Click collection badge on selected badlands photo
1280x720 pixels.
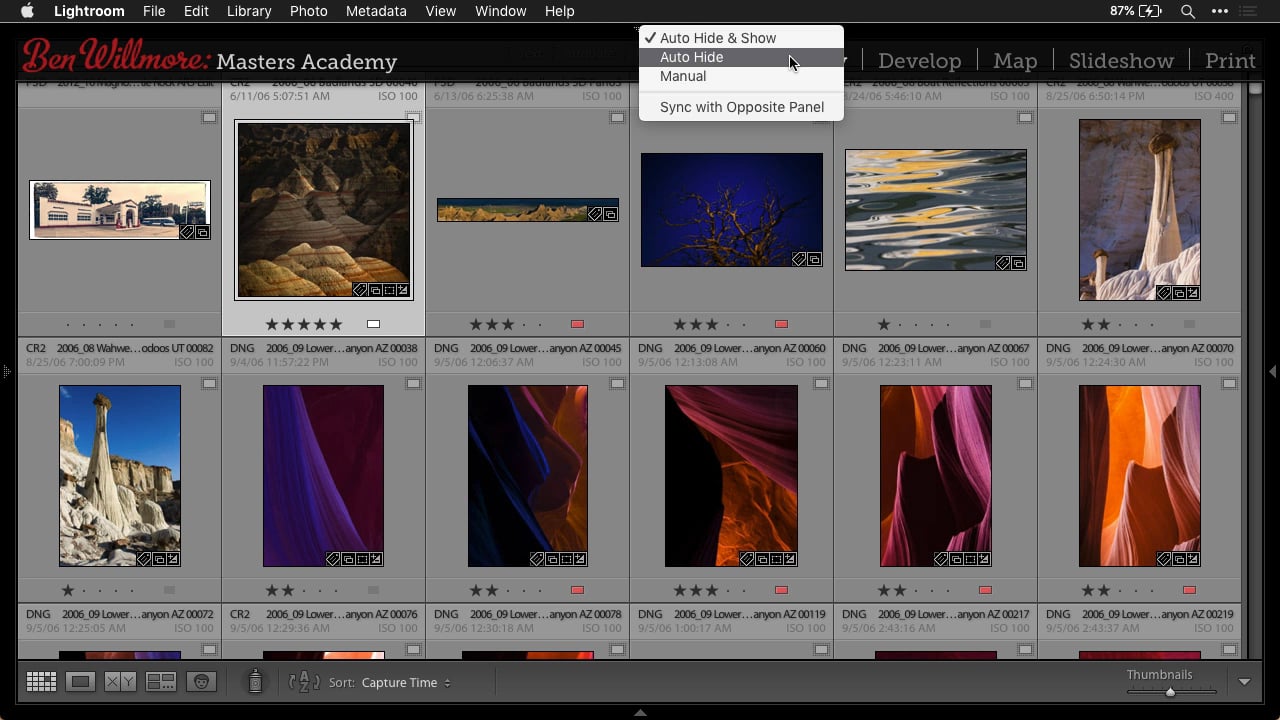374,290
